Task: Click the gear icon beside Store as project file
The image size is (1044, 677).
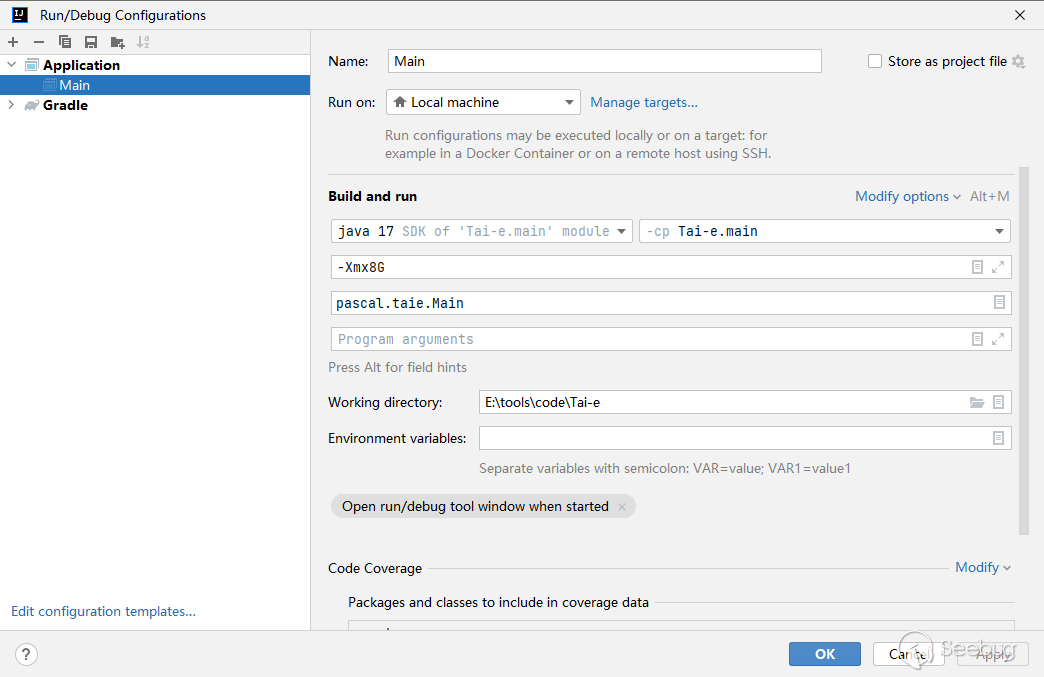Action: [1018, 62]
